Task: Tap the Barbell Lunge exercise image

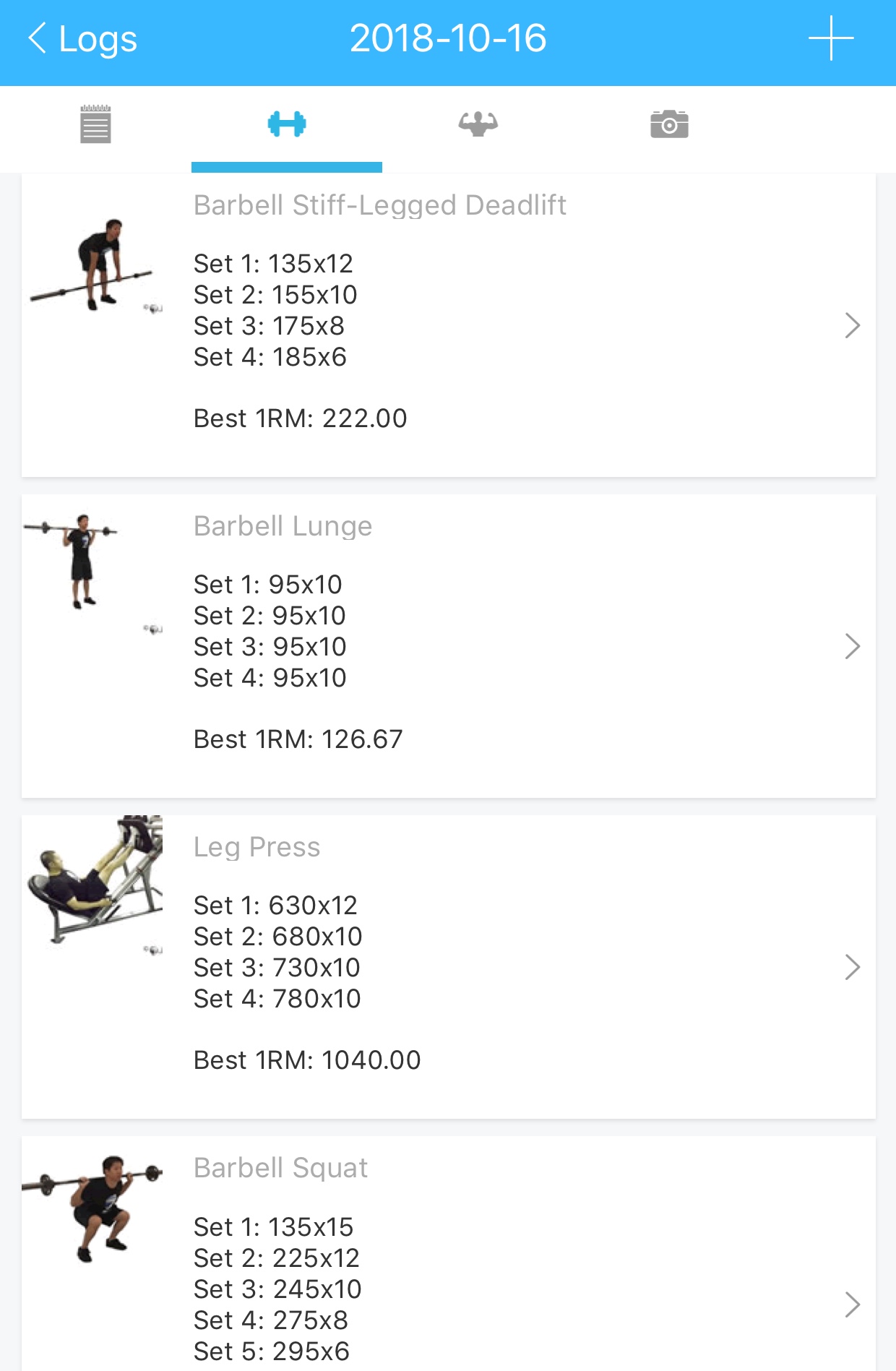Action: click(x=79, y=562)
